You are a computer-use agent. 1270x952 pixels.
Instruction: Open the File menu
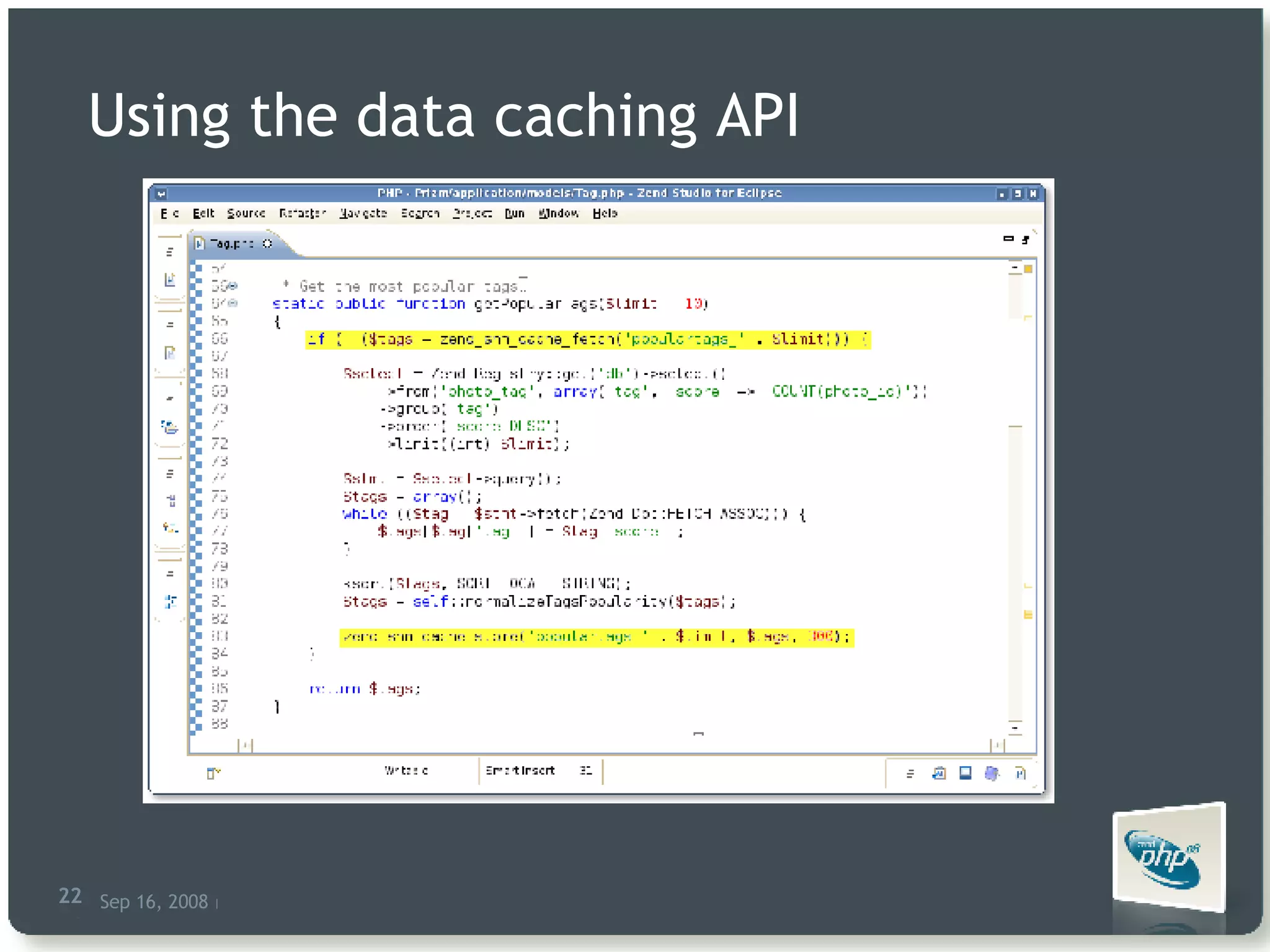(169, 213)
